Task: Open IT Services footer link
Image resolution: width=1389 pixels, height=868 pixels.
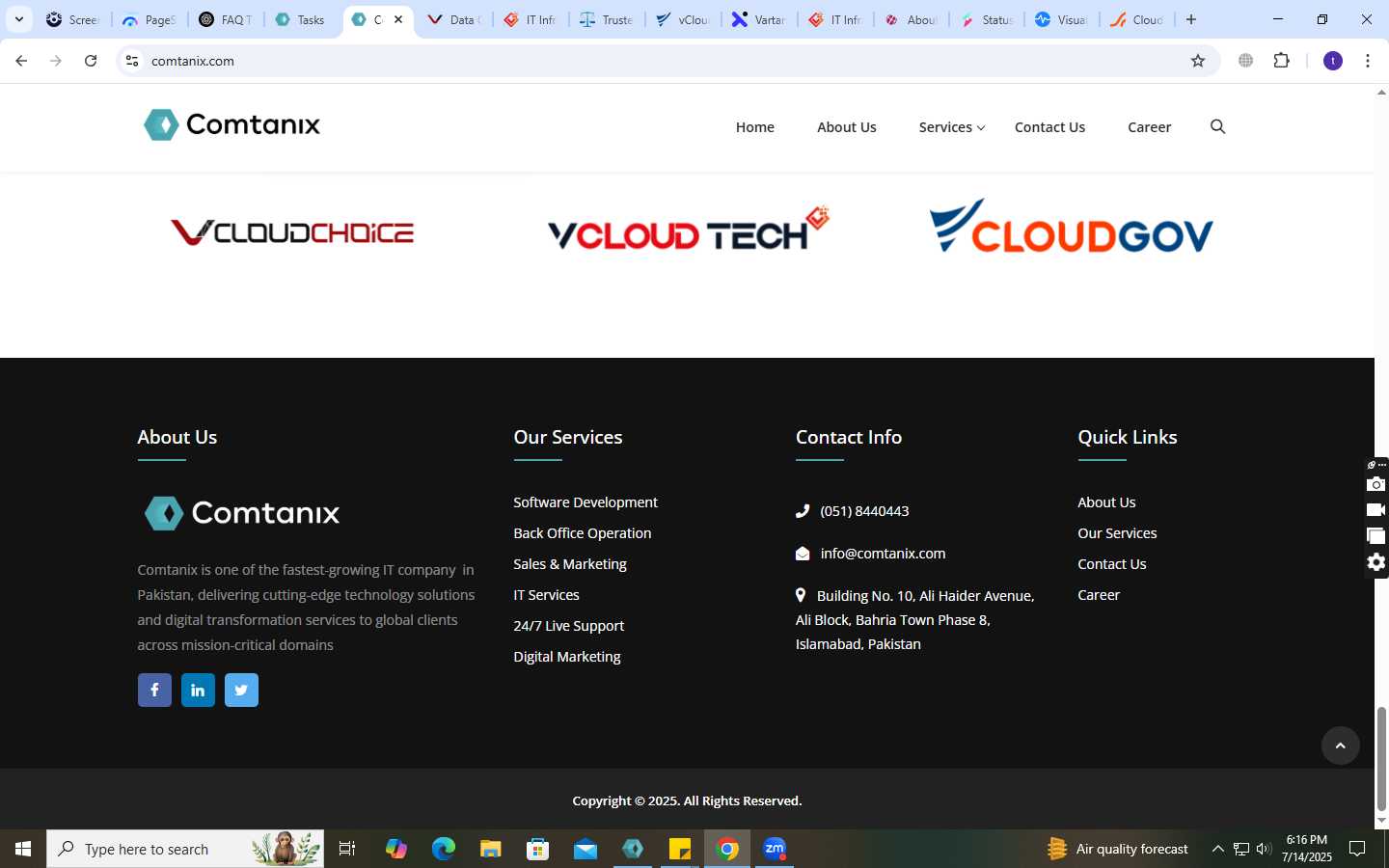Action: click(x=546, y=595)
